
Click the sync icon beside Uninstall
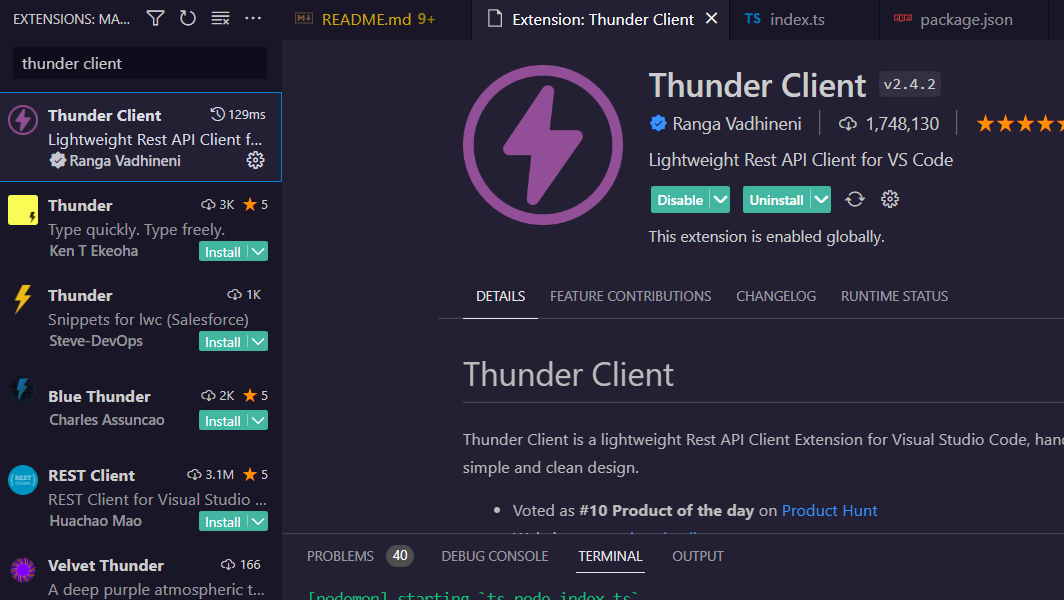[855, 200]
